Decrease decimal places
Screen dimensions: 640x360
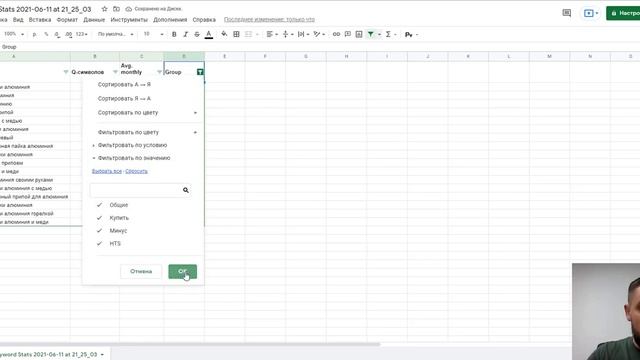click(57, 34)
